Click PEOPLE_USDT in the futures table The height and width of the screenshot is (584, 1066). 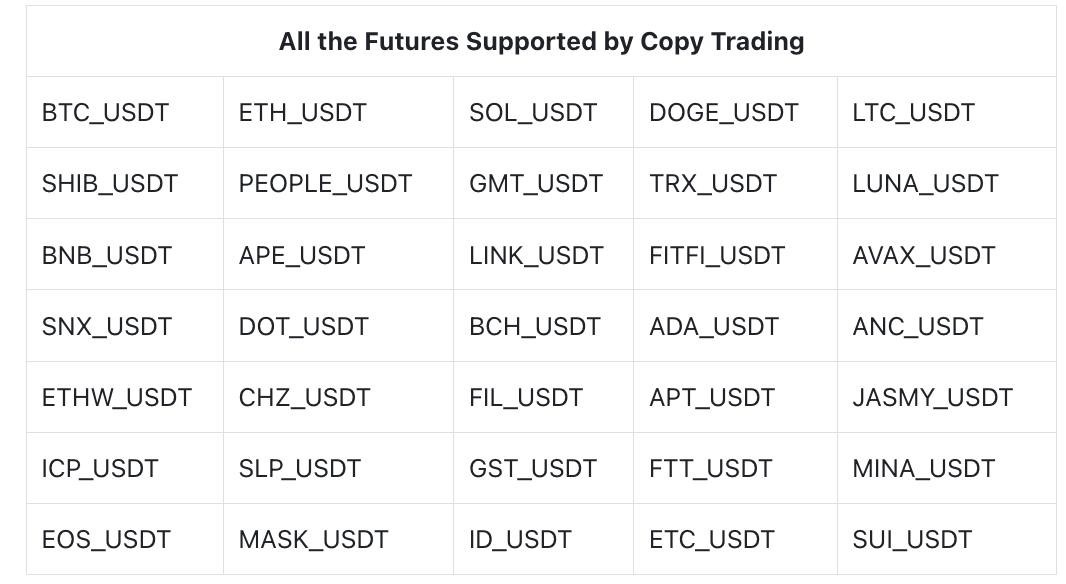(x=325, y=184)
